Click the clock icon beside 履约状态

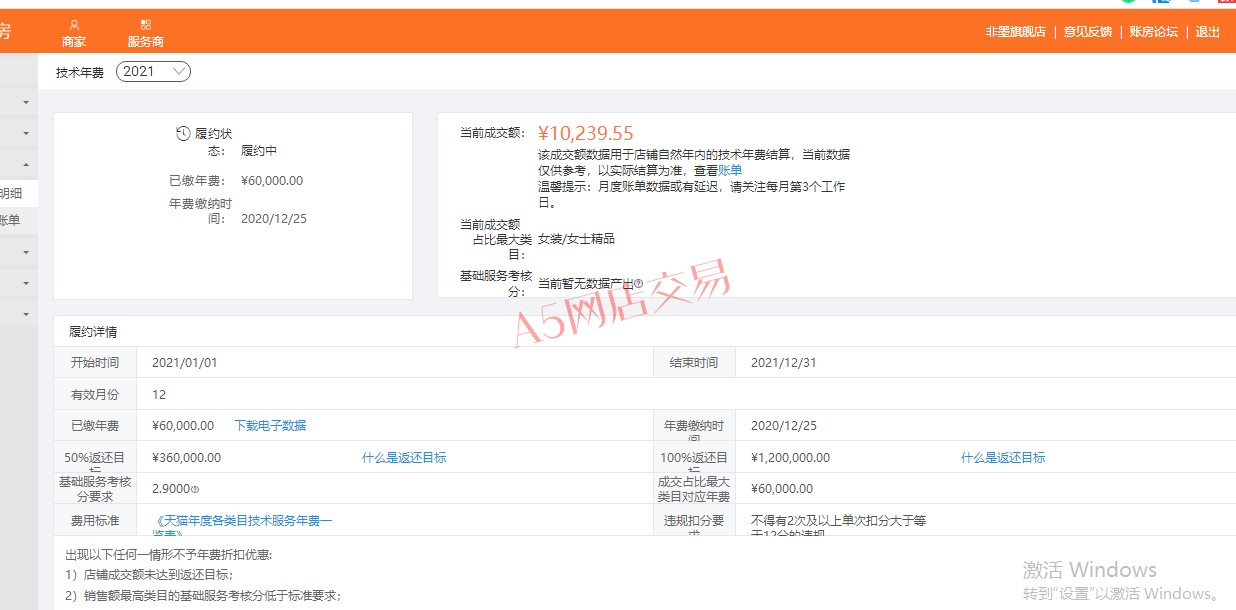click(183, 133)
